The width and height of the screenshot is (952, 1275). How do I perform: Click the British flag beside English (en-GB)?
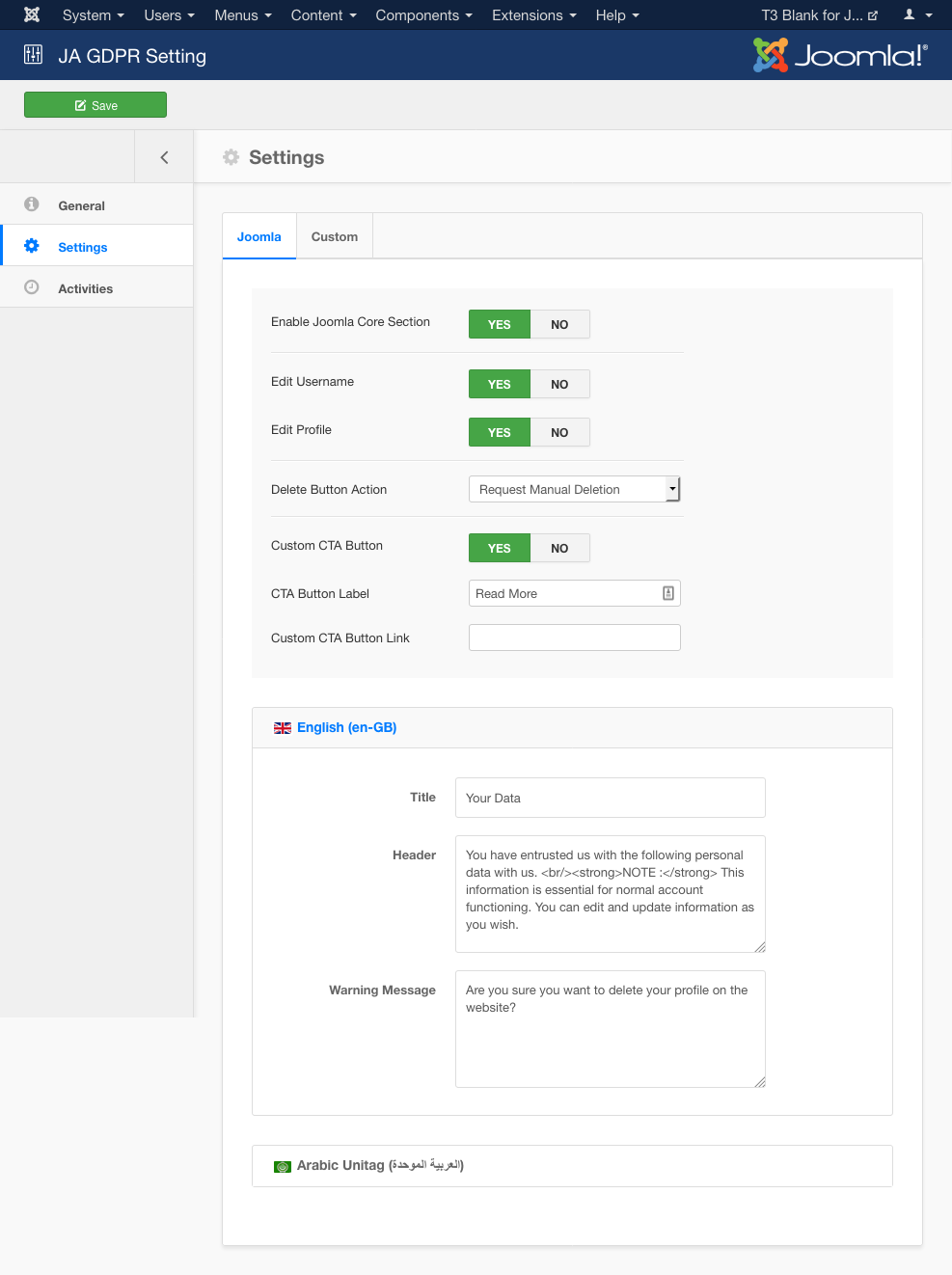(282, 727)
